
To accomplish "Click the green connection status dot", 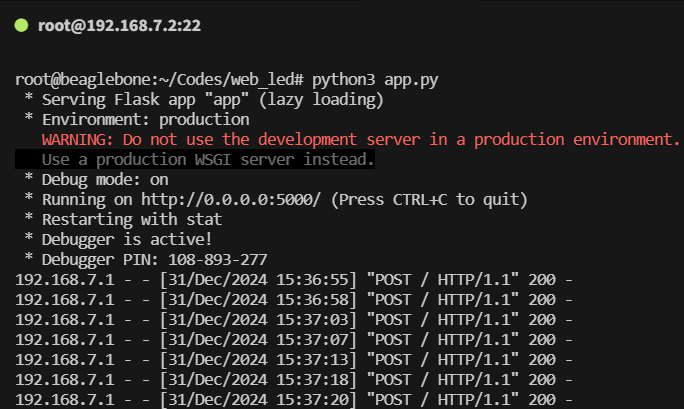I will pyautogui.click(x=21, y=25).
